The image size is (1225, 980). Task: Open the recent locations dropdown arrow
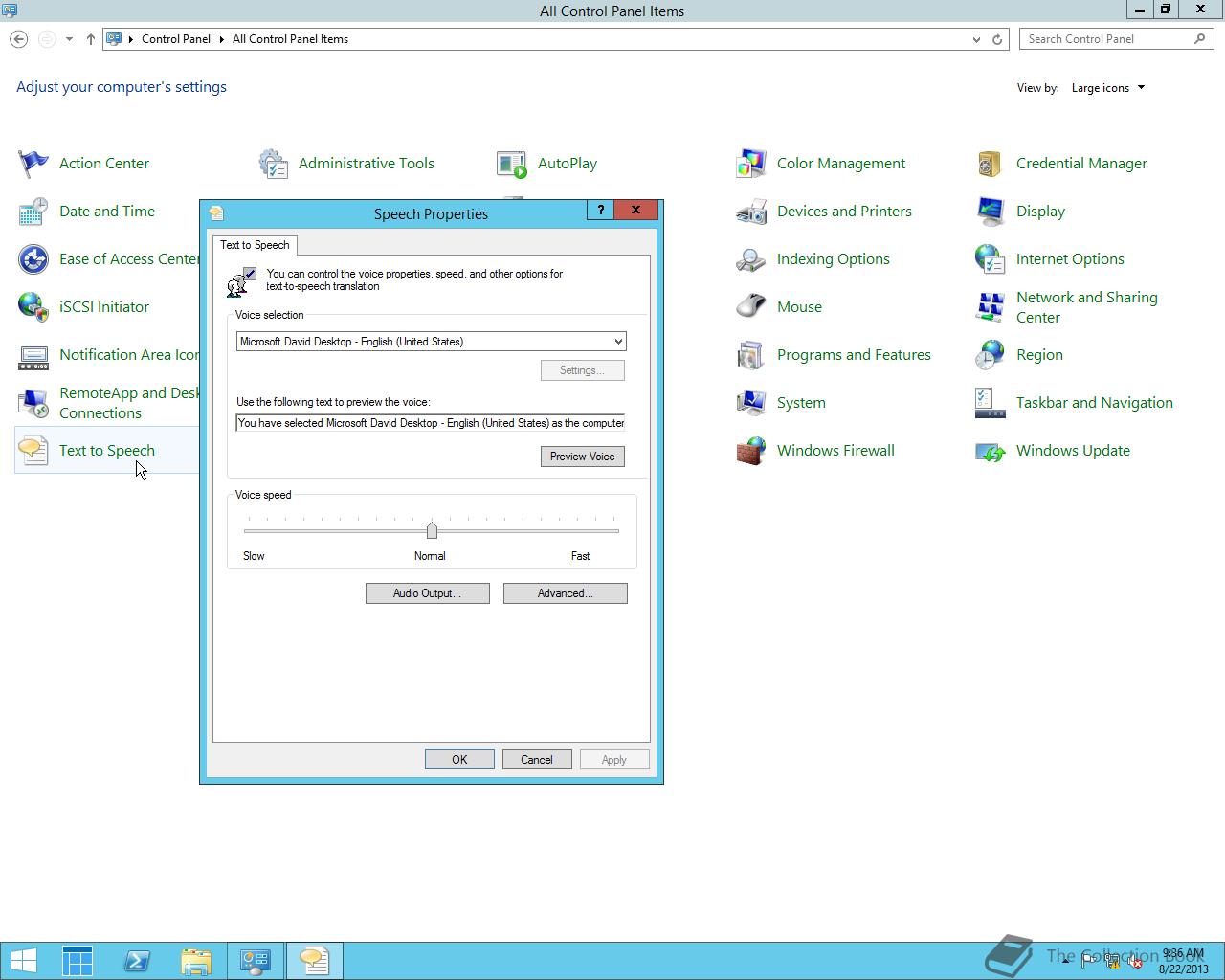[x=69, y=39]
